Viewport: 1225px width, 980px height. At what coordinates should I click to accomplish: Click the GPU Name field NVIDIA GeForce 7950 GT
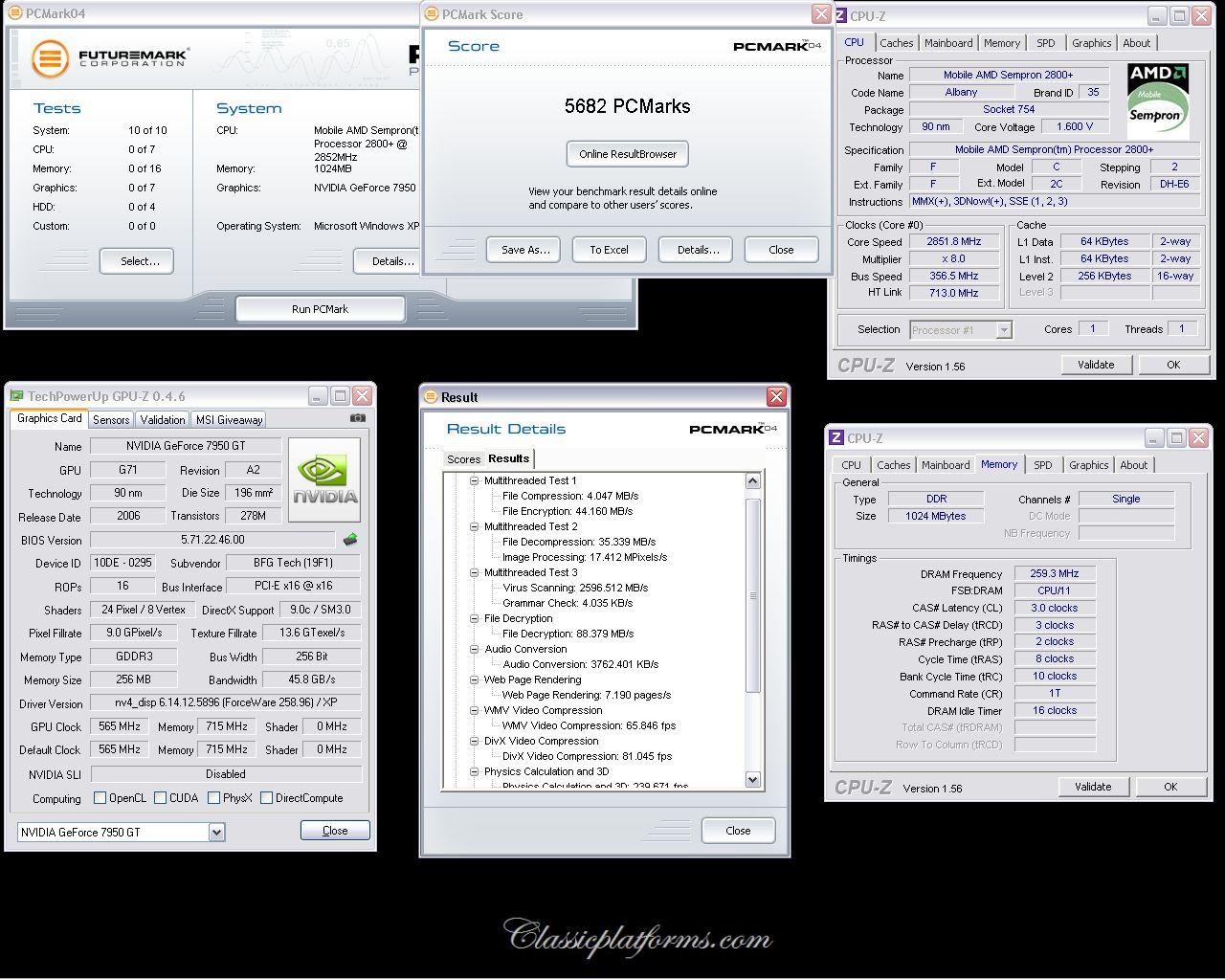click(x=186, y=446)
